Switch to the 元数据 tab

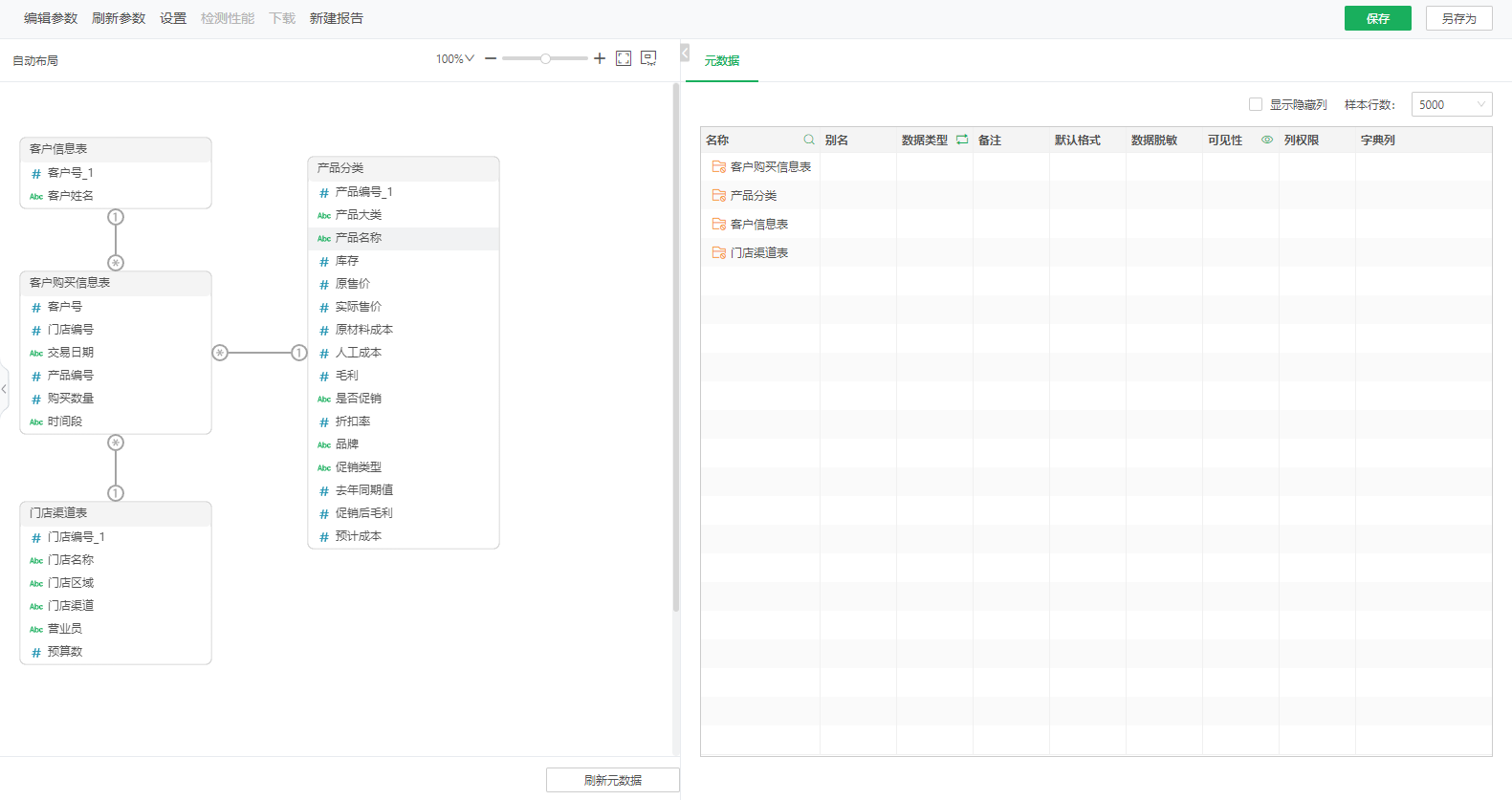click(722, 60)
